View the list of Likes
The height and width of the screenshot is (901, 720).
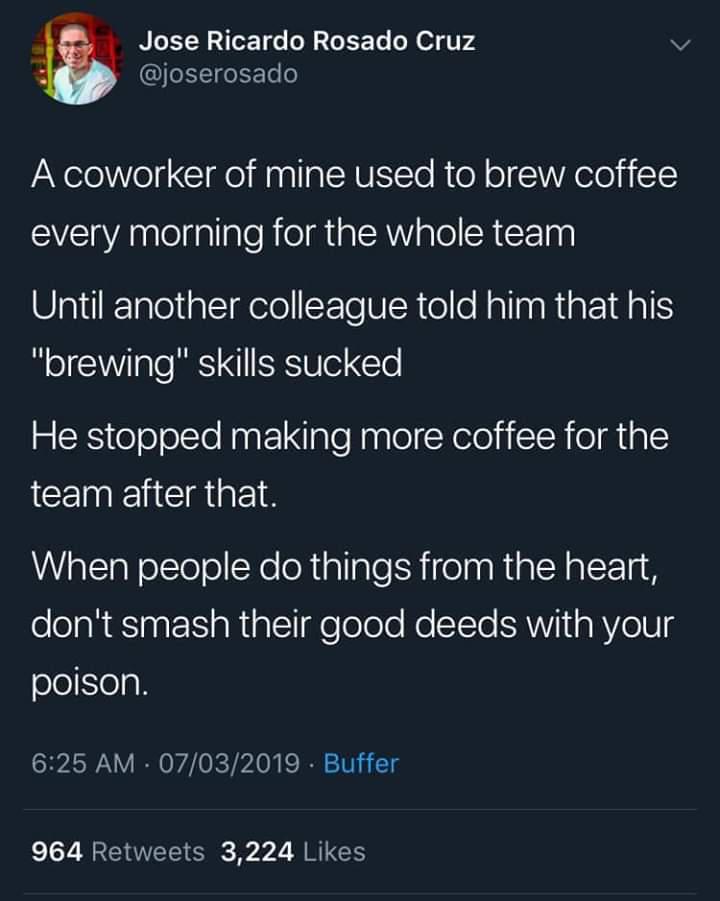pyautogui.click(x=333, y=851)
